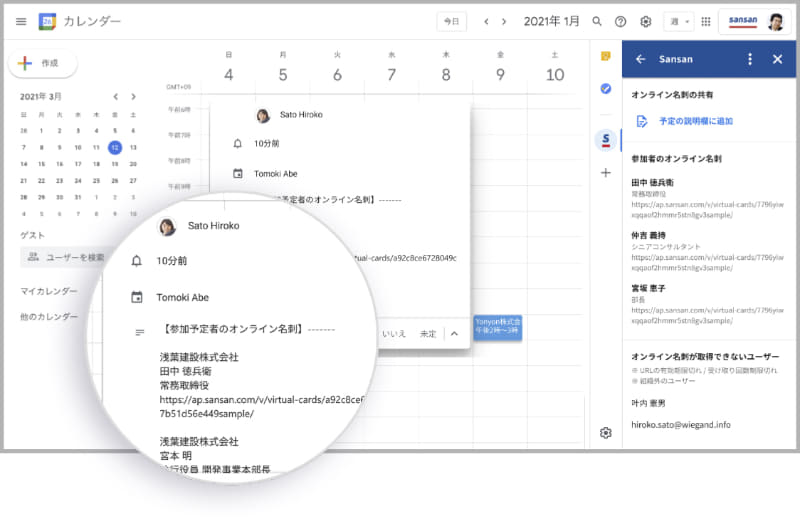The width and height of the screenshot is (800, 519).
Task: Select Saturday 10 column header
Action: click(x=555, y=68)
